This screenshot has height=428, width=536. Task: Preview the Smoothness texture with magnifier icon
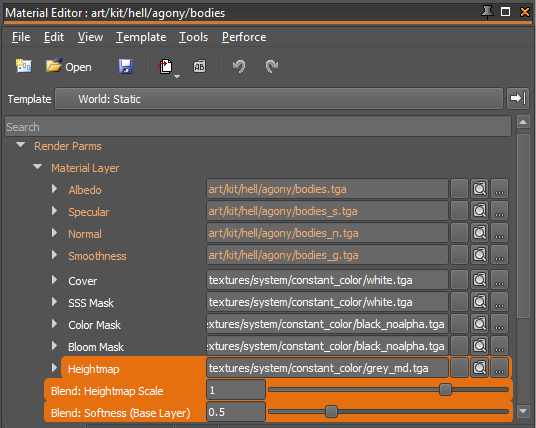pyautogui.click(x=479, y=255)
